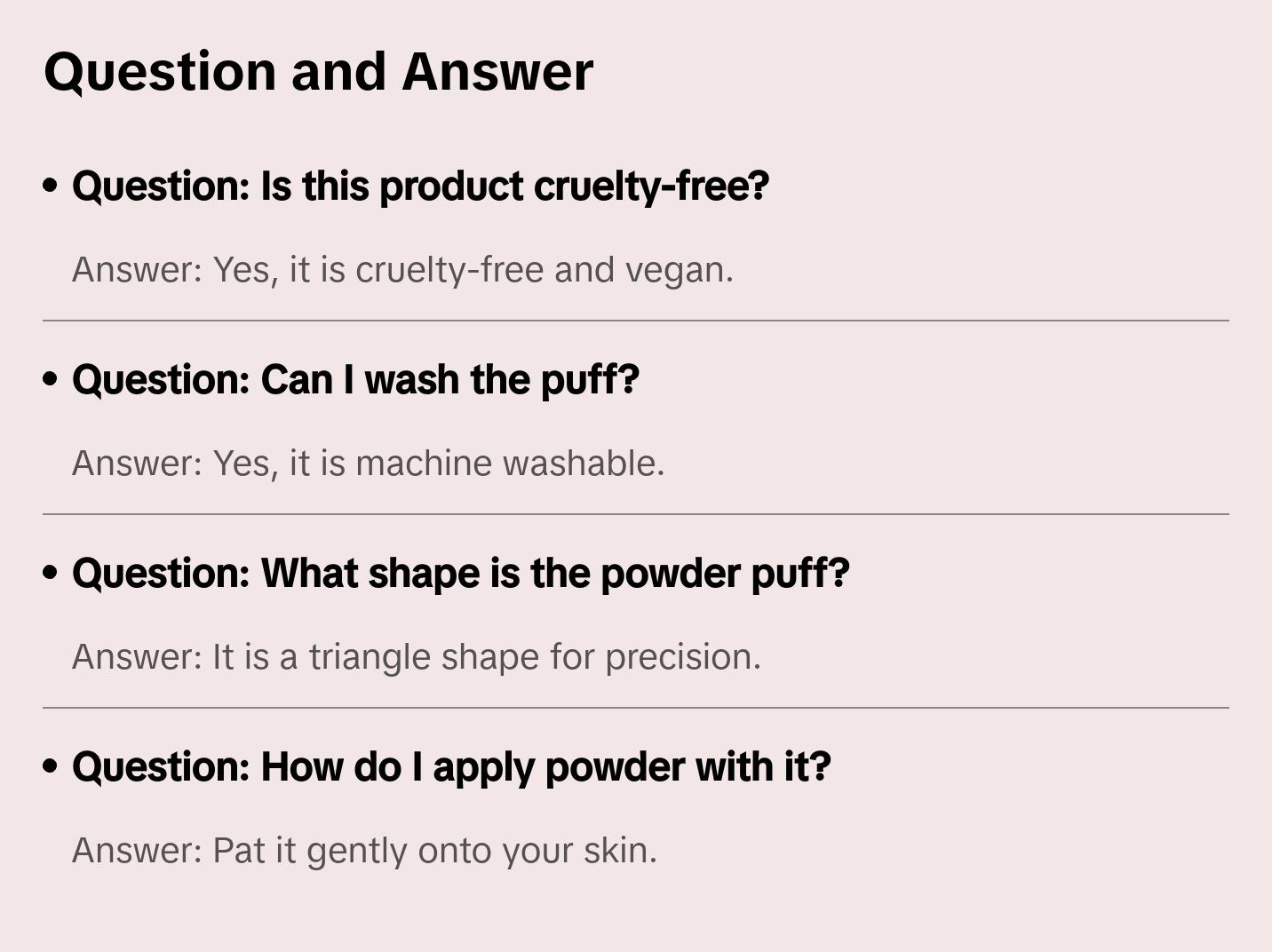Click the divider line beneath the triangle shape answer
The width and height of the screenshot is (1272, 952).
click(636, 708)
